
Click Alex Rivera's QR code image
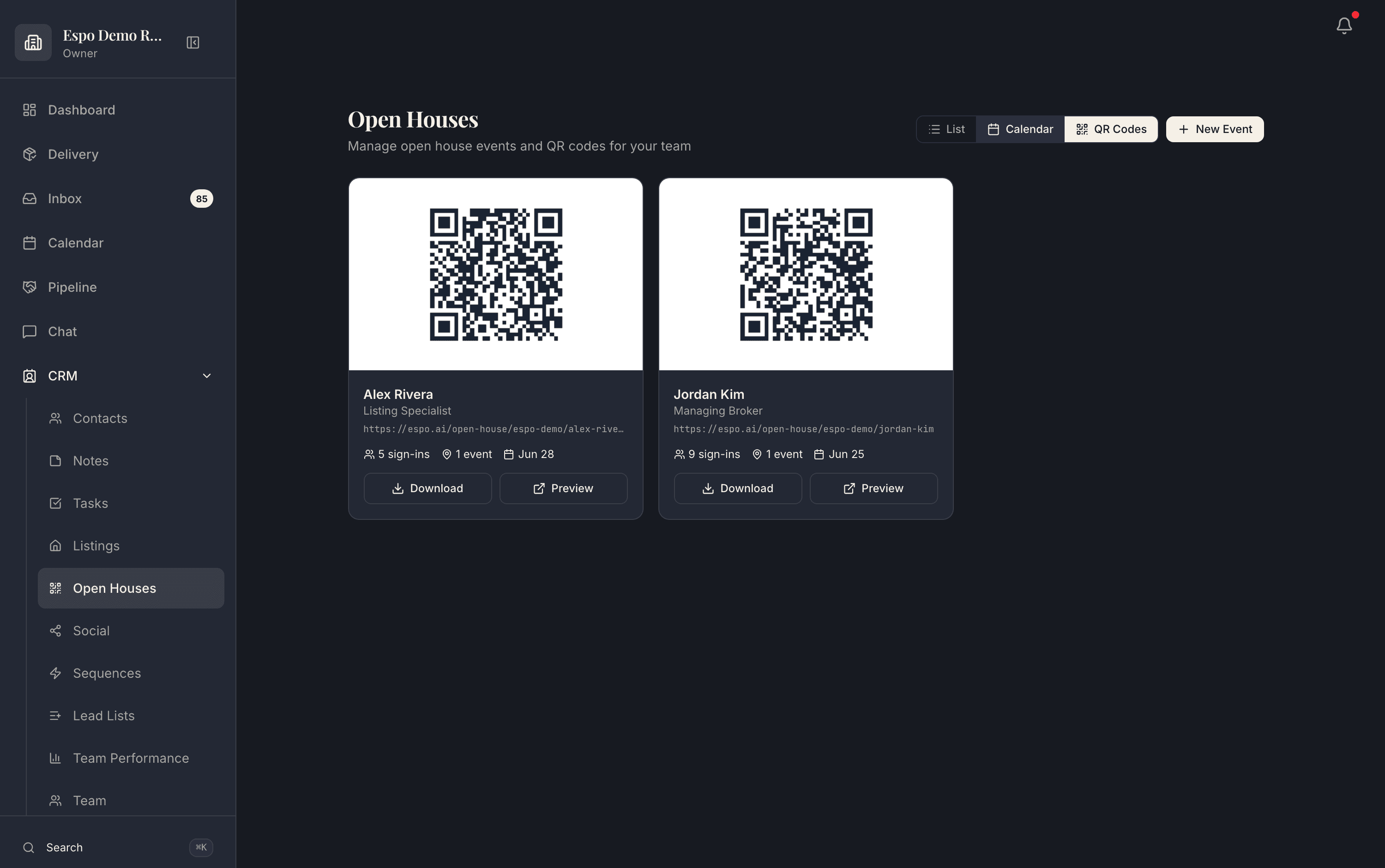point(496,274)
